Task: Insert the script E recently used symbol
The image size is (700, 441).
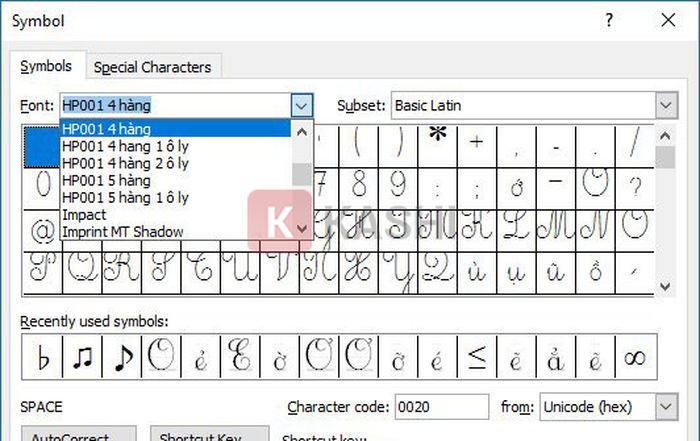Action: (240, 357)
